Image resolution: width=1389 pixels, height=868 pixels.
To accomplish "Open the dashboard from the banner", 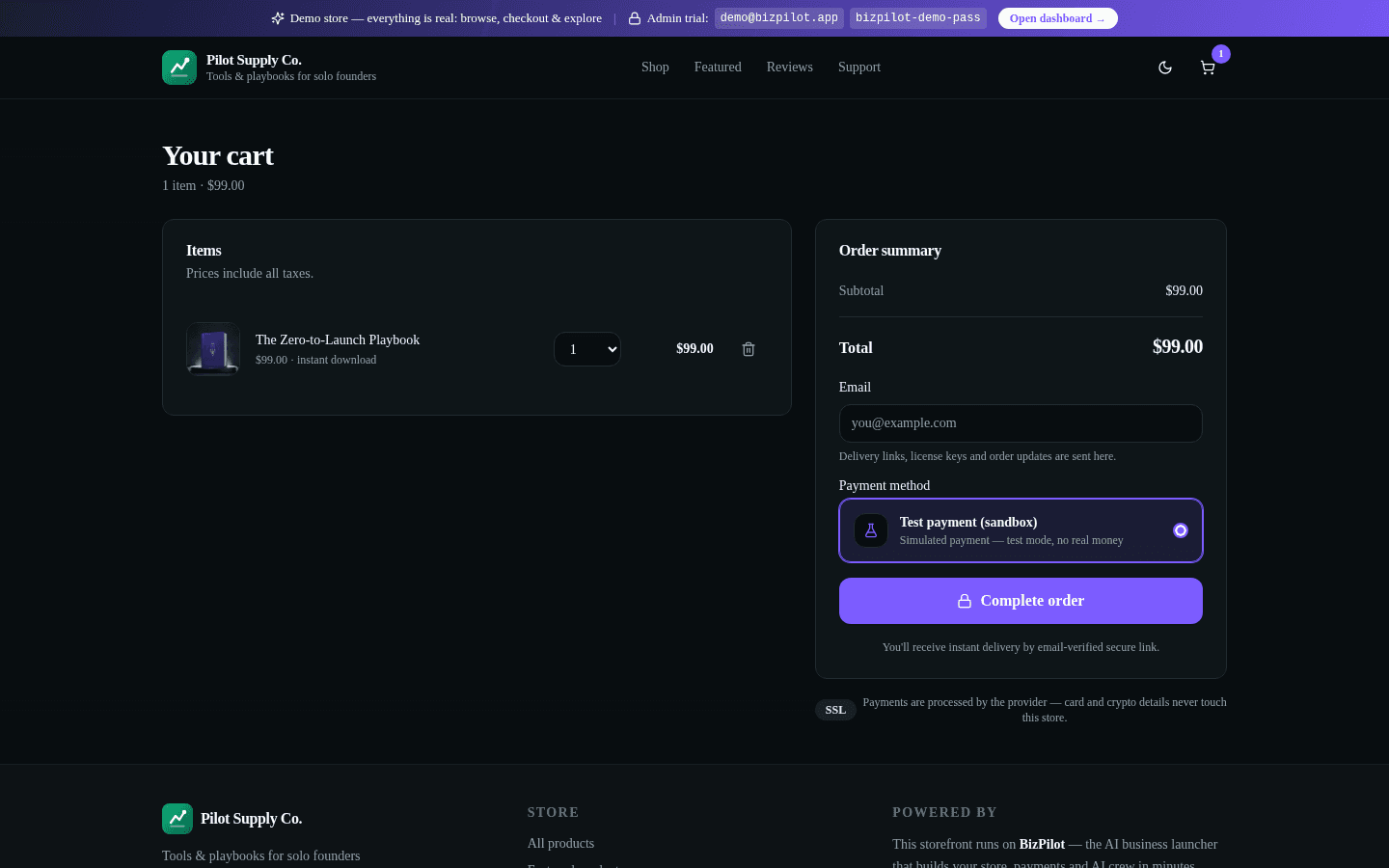I will pos(1058,18).
